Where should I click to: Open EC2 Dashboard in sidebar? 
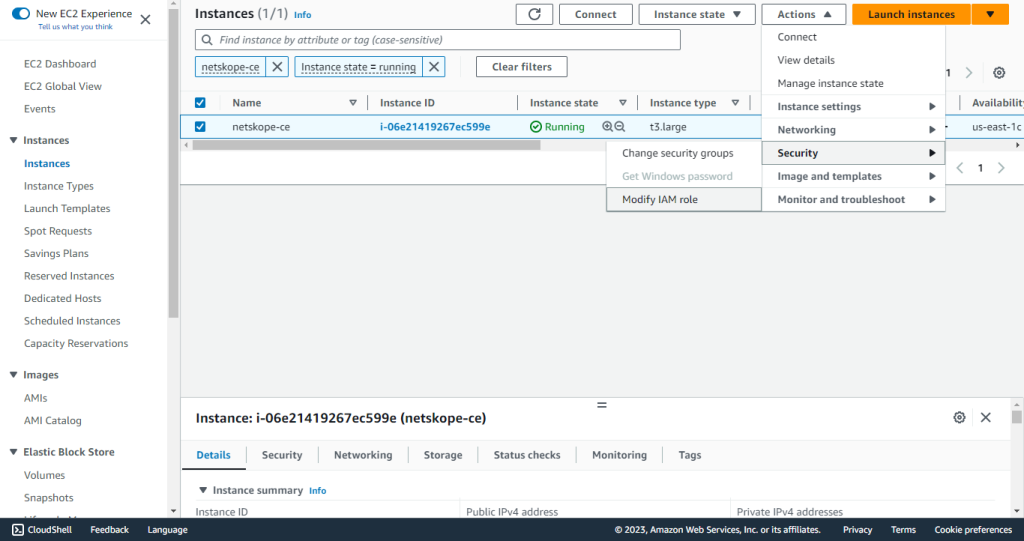tap(60, 64)
